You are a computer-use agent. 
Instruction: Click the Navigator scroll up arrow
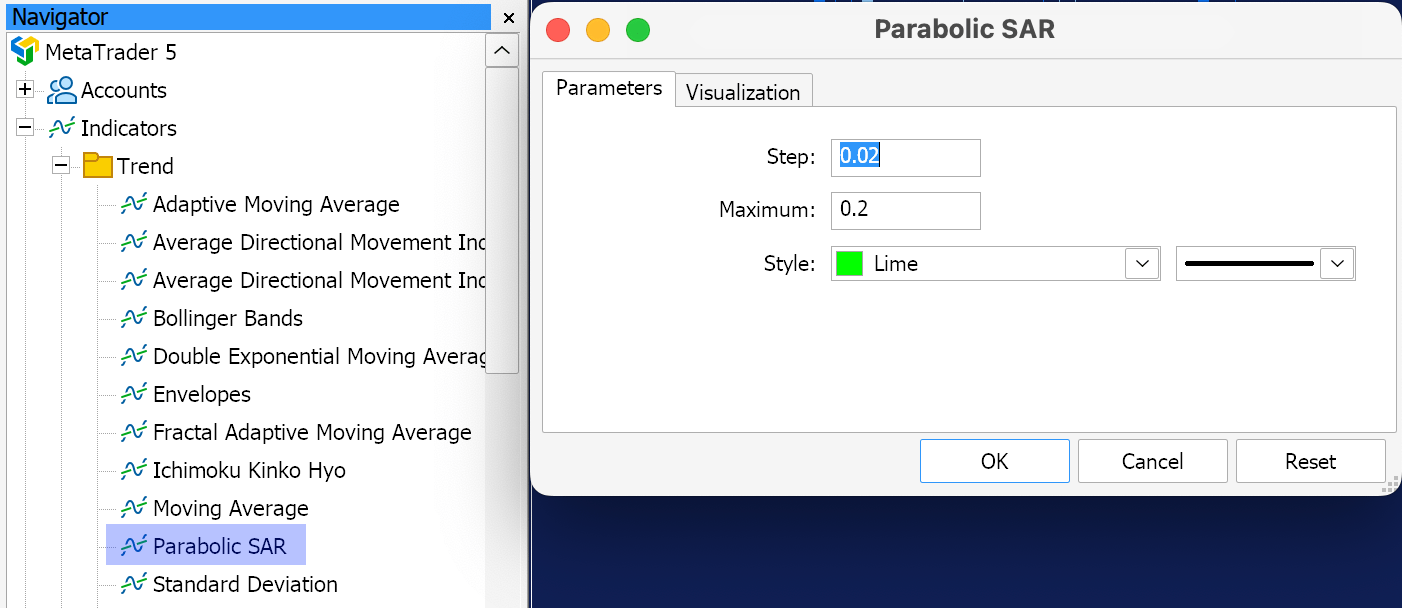pyautogui.click(x=501, y=50)
